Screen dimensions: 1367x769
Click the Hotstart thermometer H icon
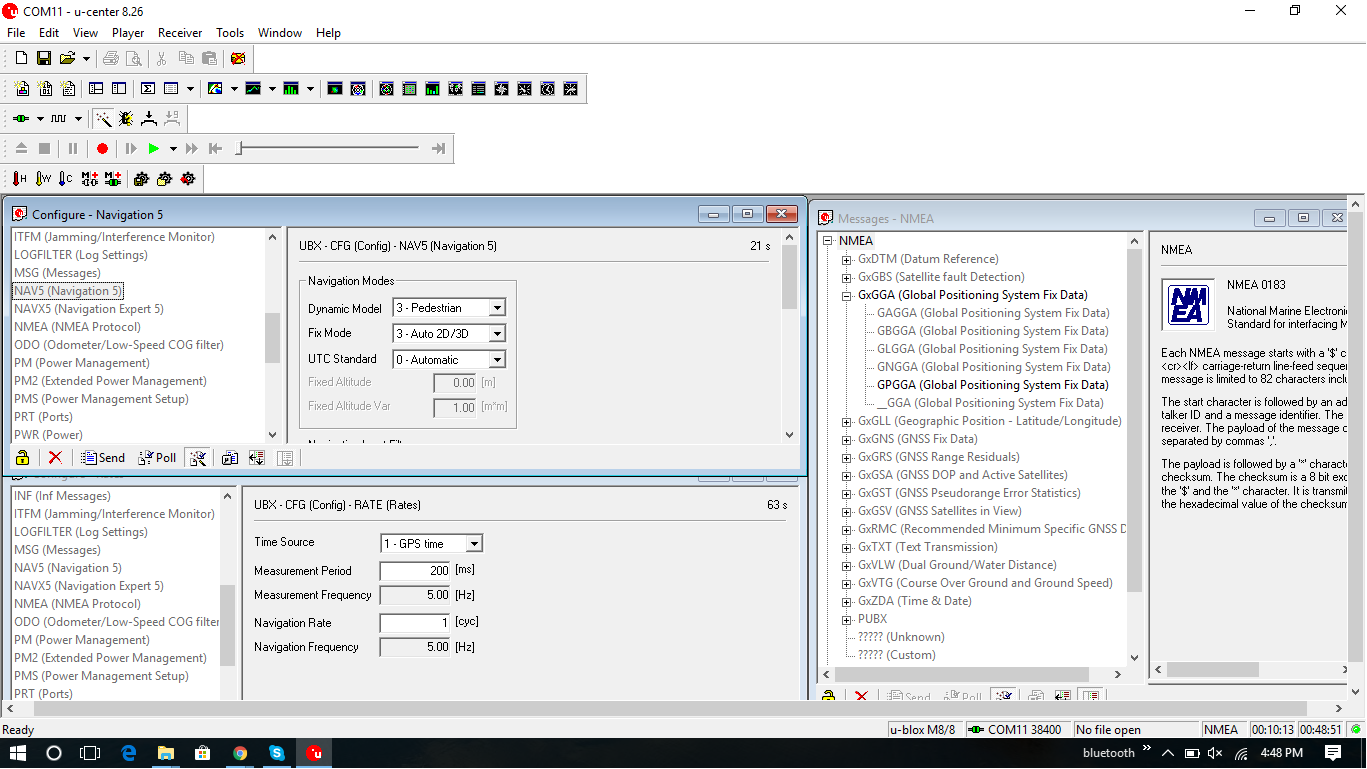pyautogui.click(x=20, y=178)
